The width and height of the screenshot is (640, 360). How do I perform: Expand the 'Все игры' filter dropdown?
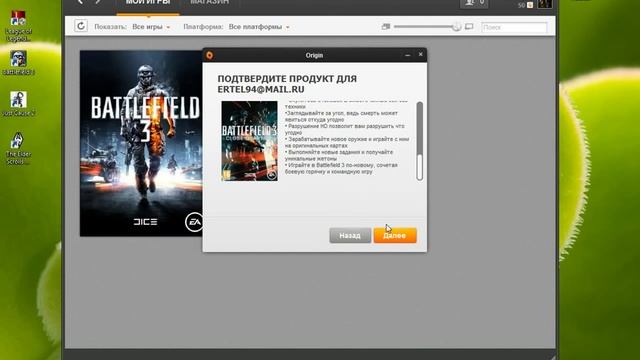pyautogui.click(x=151, y=27)
